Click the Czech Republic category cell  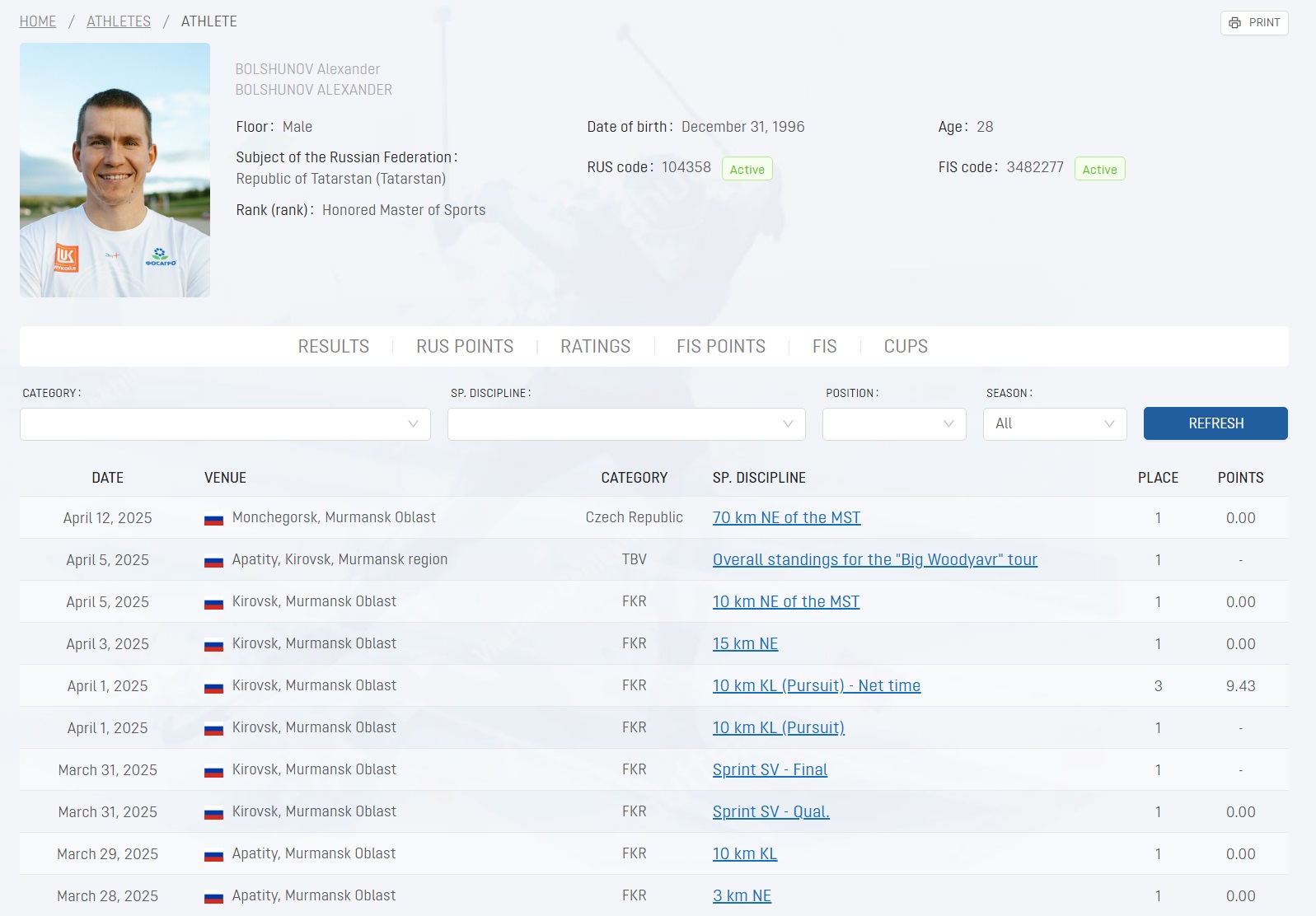(x=635, y=517)
